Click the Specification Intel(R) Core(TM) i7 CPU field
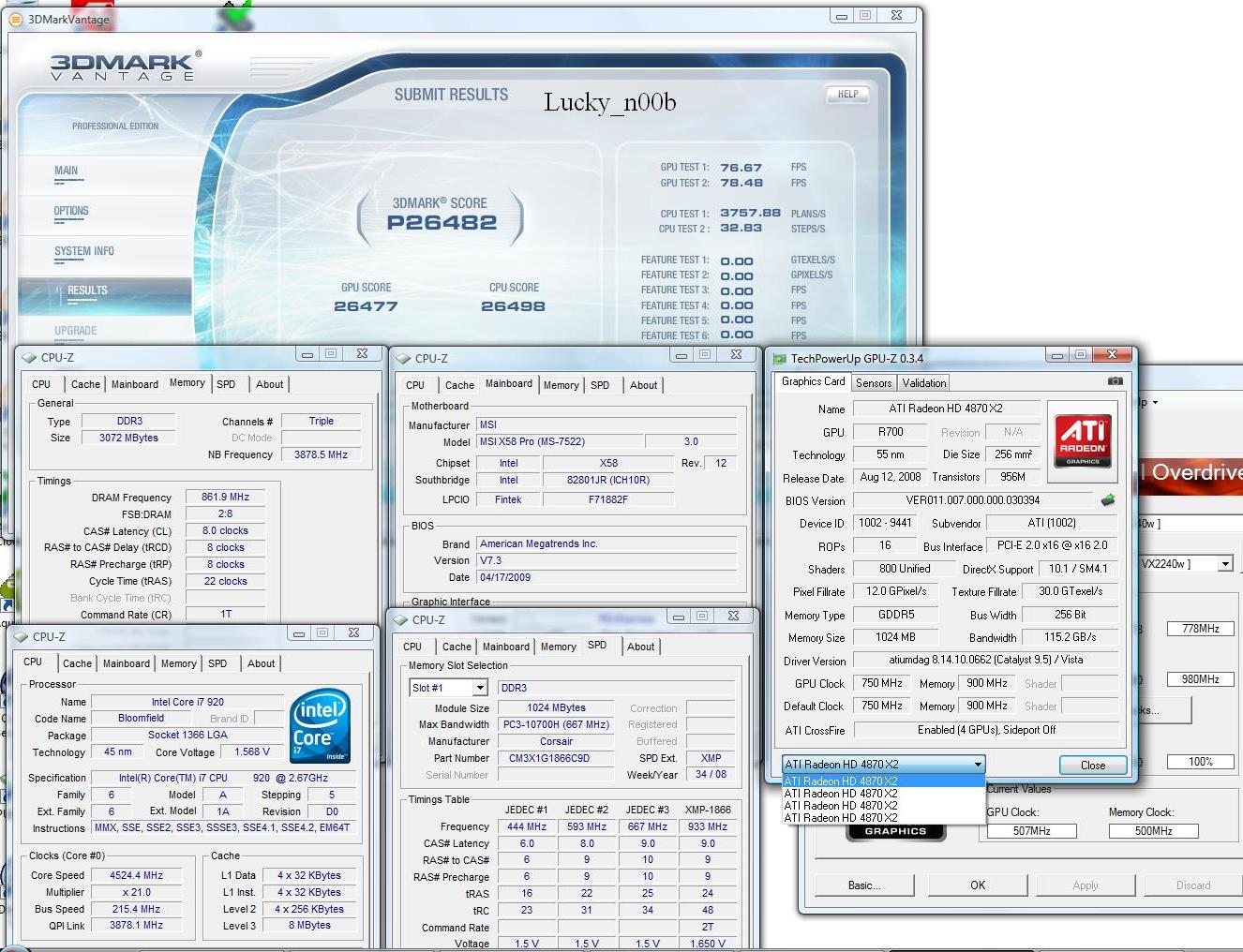 [222, 778]
